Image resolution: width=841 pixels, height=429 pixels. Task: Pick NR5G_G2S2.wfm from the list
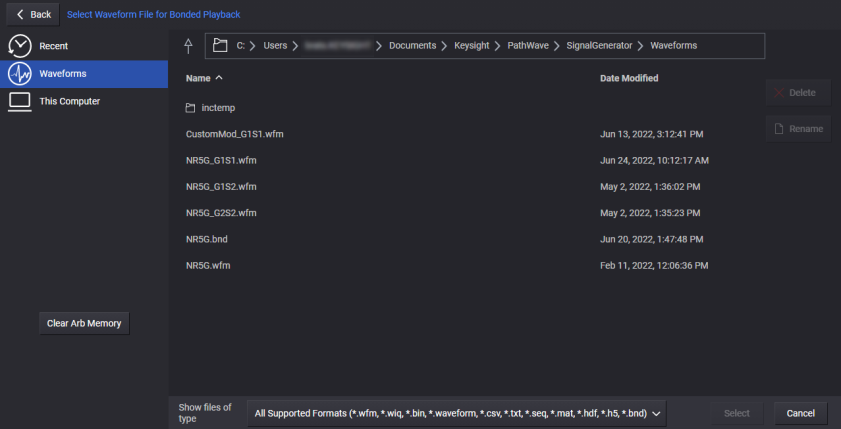pyautogui.click(x=221, y=213)
